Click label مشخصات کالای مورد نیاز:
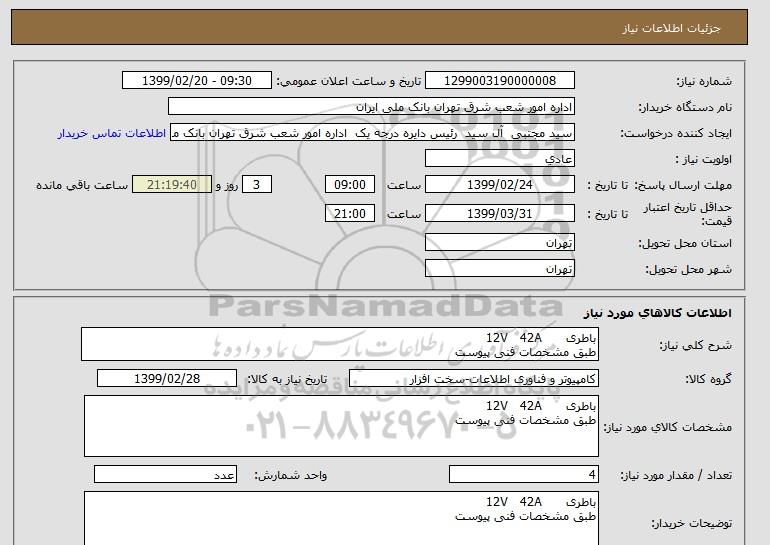This screenshot has height=545, width=770. pyautogui.click(x=668, y=427)
